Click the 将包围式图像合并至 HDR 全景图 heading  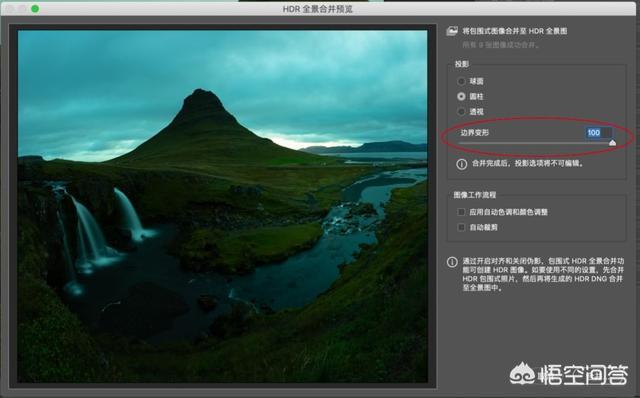click(x=514, y=31)
